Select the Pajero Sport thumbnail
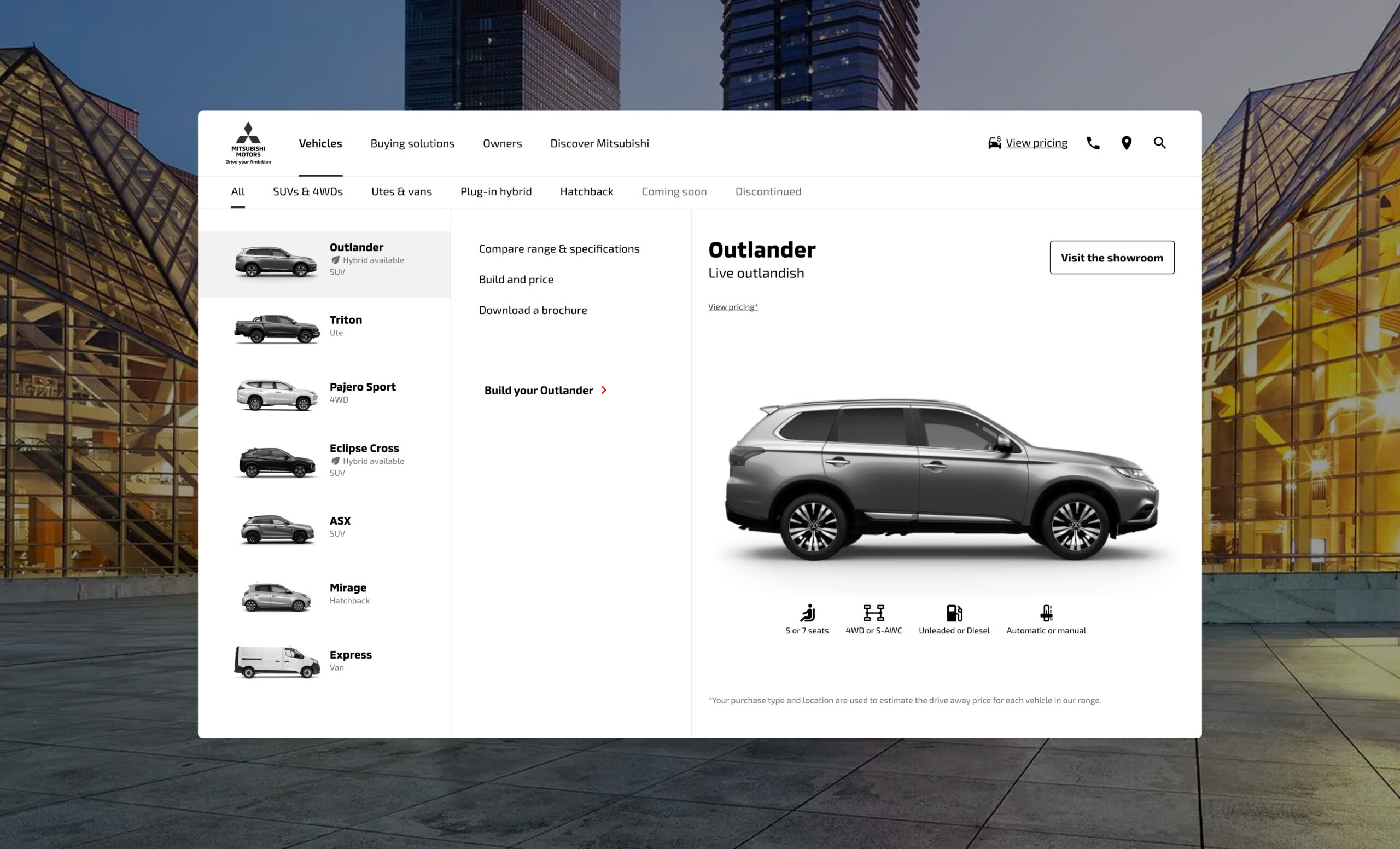The width and height of the screenshot is (1400, 849). 277,394
